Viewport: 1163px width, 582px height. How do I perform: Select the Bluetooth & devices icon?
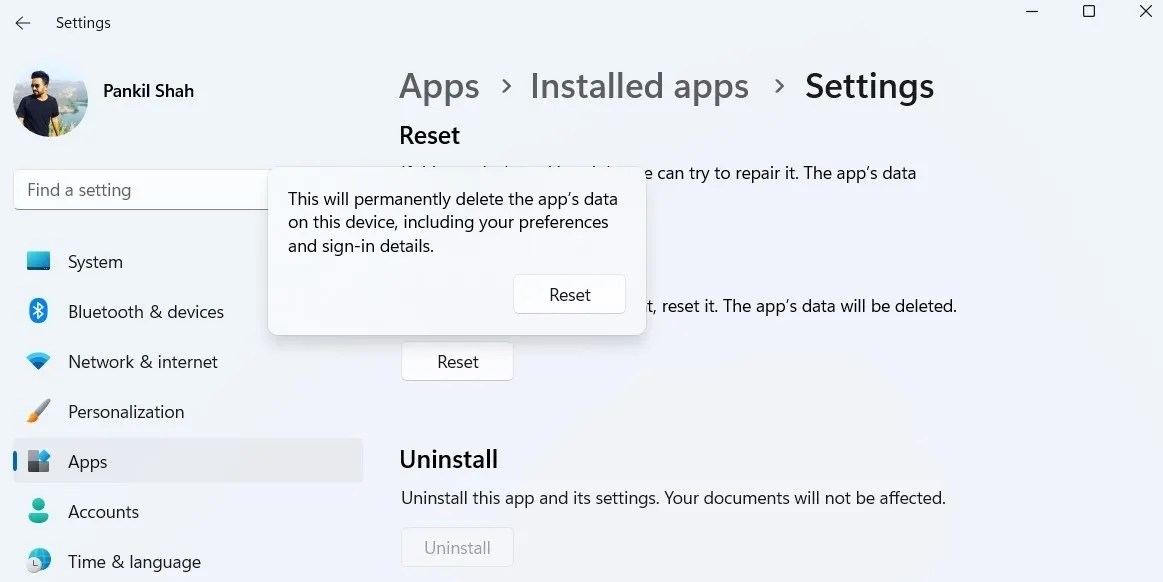pos(38,311)
